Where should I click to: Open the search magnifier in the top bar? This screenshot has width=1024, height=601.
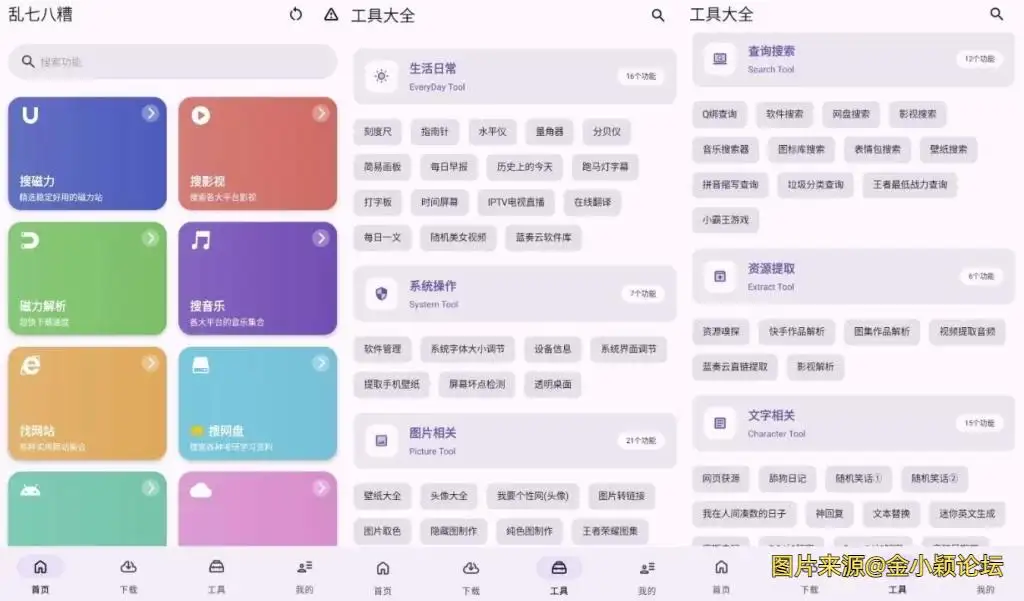[x=657, y=16]
